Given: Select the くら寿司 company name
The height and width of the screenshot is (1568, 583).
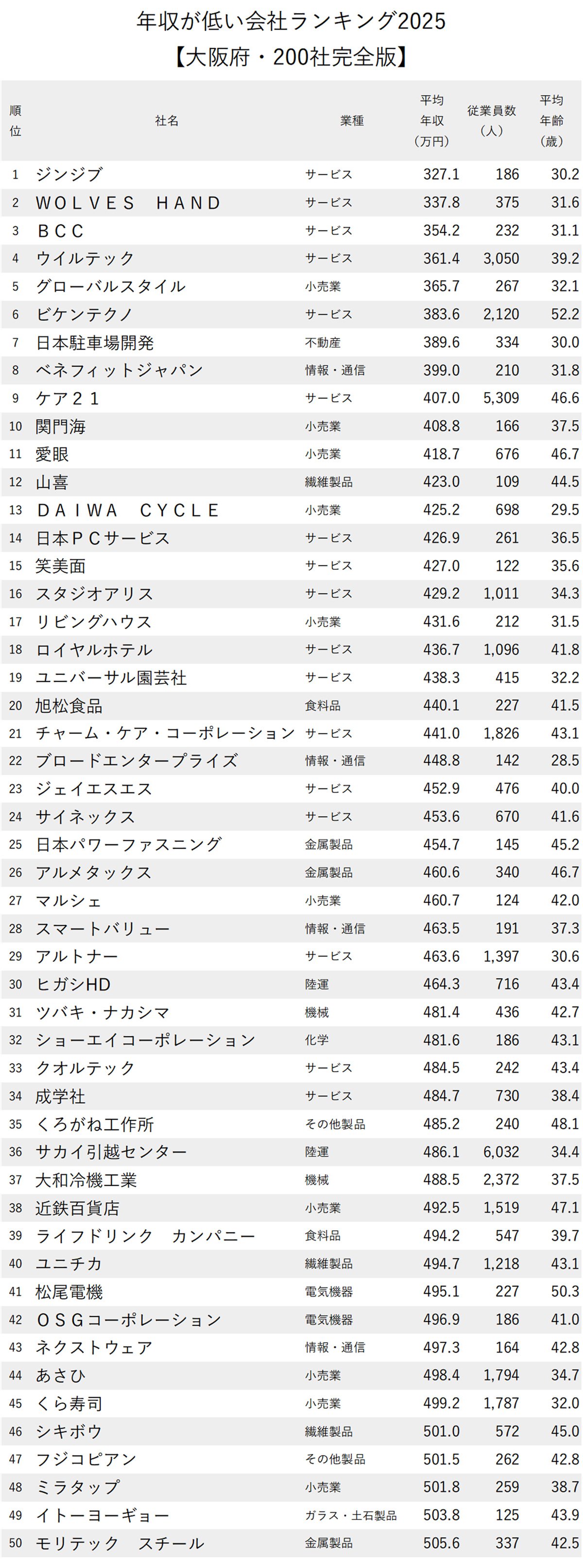Looking at the screenshot, I should click(x=69, y=1403).
